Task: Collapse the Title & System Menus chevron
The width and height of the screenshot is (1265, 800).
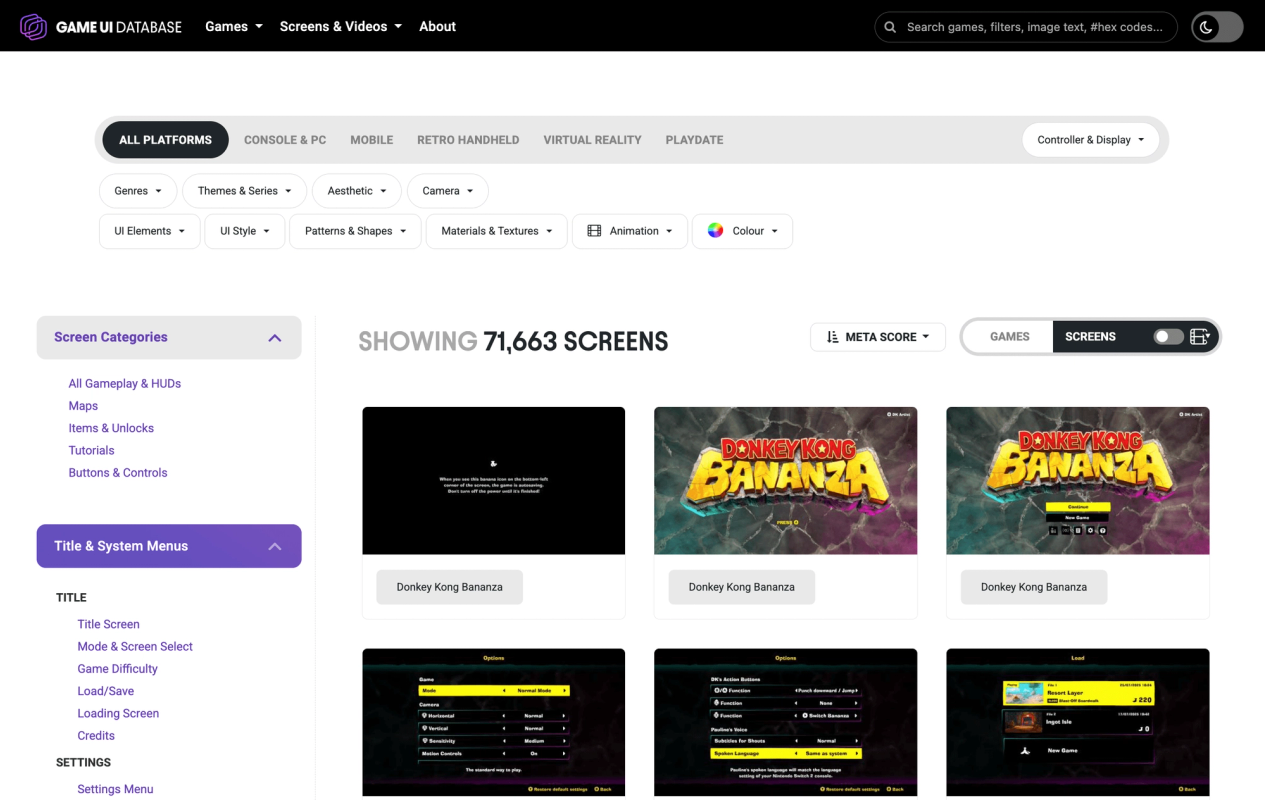Action: coord(275,547)
